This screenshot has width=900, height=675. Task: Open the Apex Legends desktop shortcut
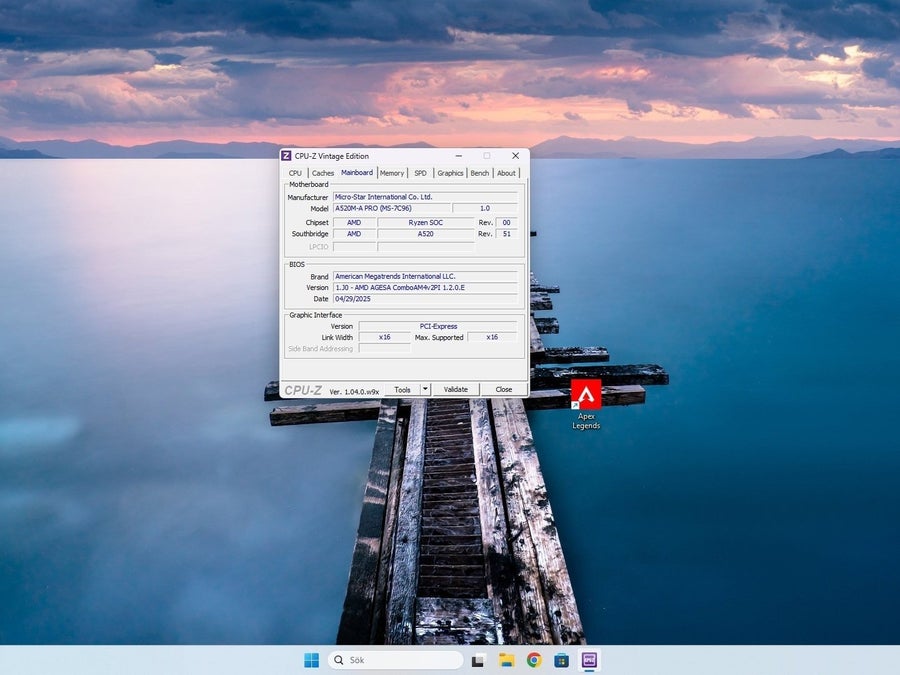pyautogui.click(x=586, y=404)
